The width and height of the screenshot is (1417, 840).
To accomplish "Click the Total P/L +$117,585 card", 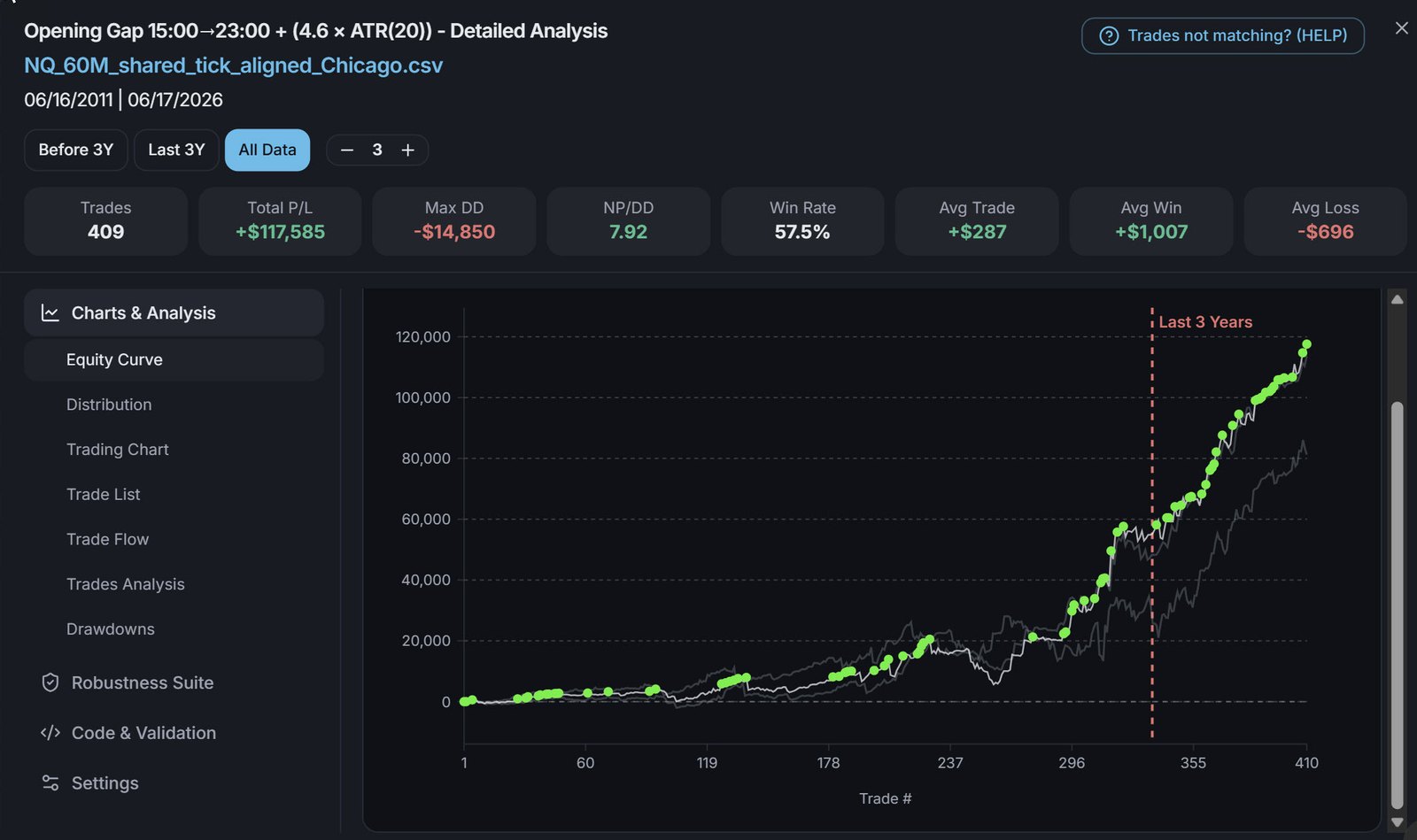I will (x=280, y=220).
